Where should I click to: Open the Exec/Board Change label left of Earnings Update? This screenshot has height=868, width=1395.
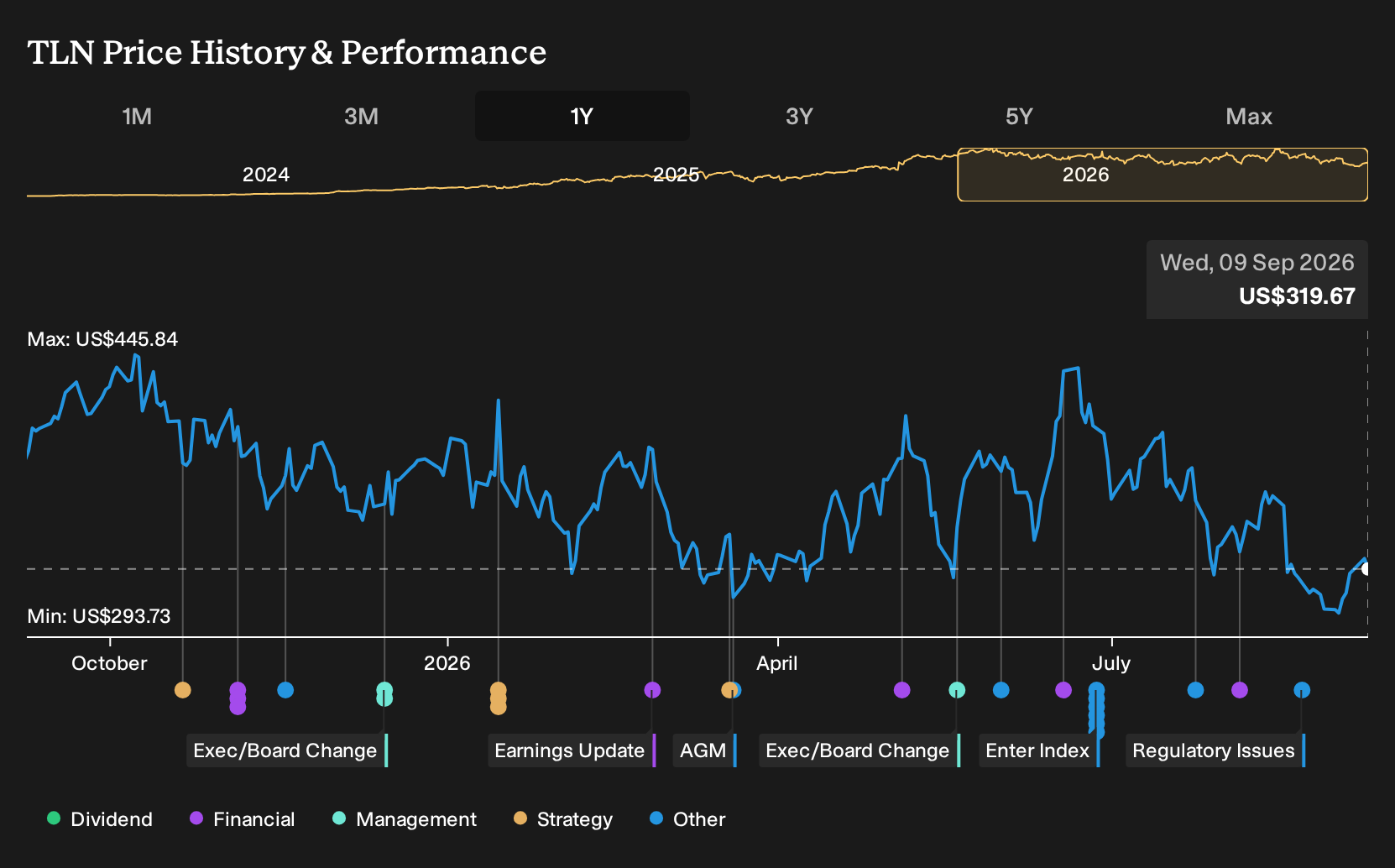pos(287,750)
